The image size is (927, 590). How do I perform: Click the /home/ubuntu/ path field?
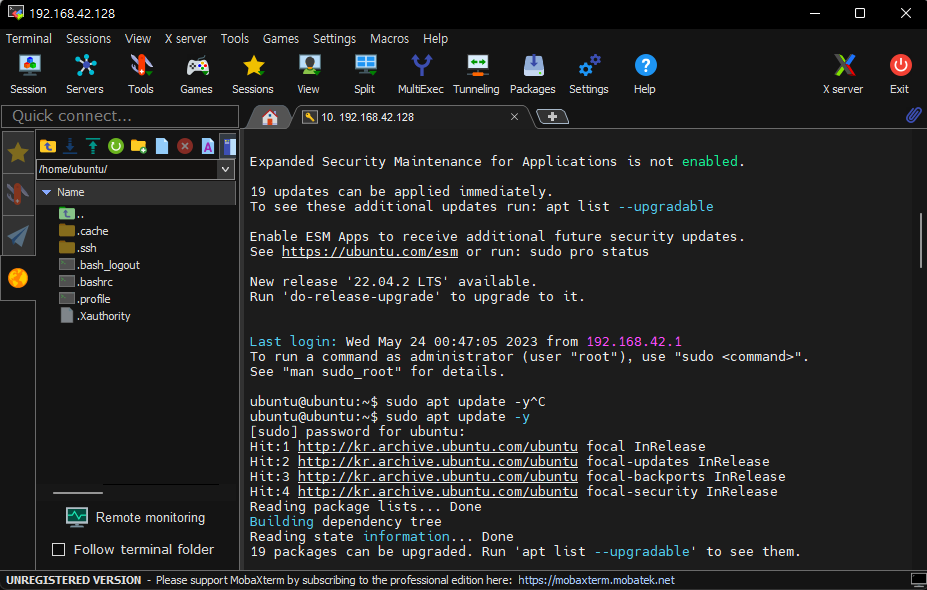[127, 169]
